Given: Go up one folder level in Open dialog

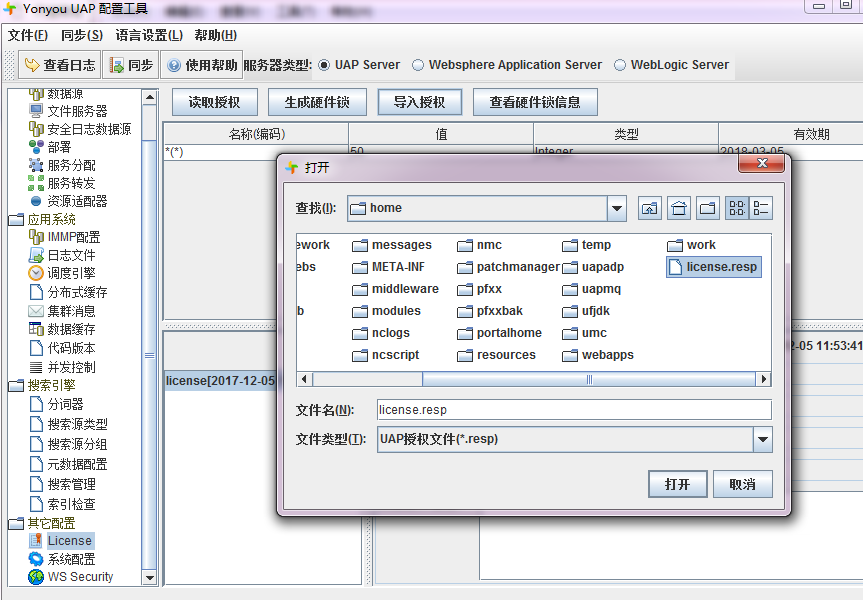Looking at the screenshot, I should click(x=650, y=209).
